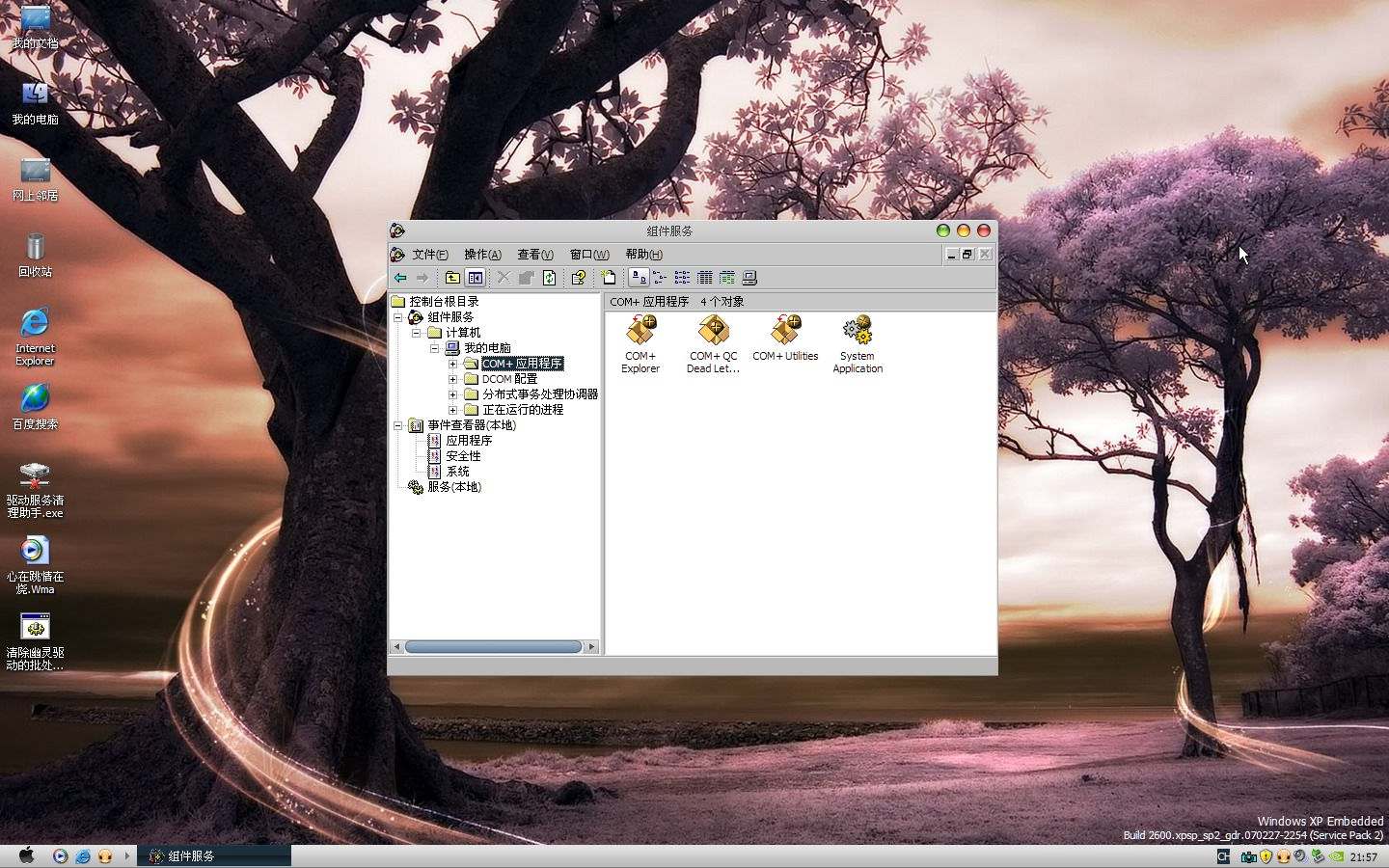Select 服务(本地) in the tree
The width and height of the screenshot is (1389, 868).
coord(454,487)
